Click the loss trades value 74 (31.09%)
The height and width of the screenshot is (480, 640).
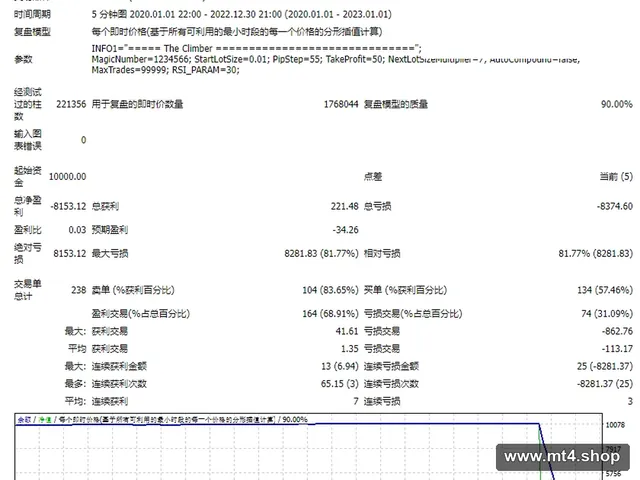607,313
